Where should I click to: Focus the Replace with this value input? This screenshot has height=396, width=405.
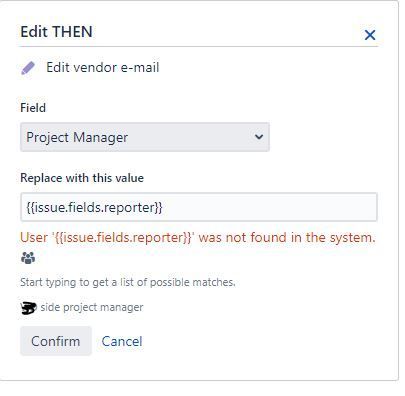click(x=199, y=207)
